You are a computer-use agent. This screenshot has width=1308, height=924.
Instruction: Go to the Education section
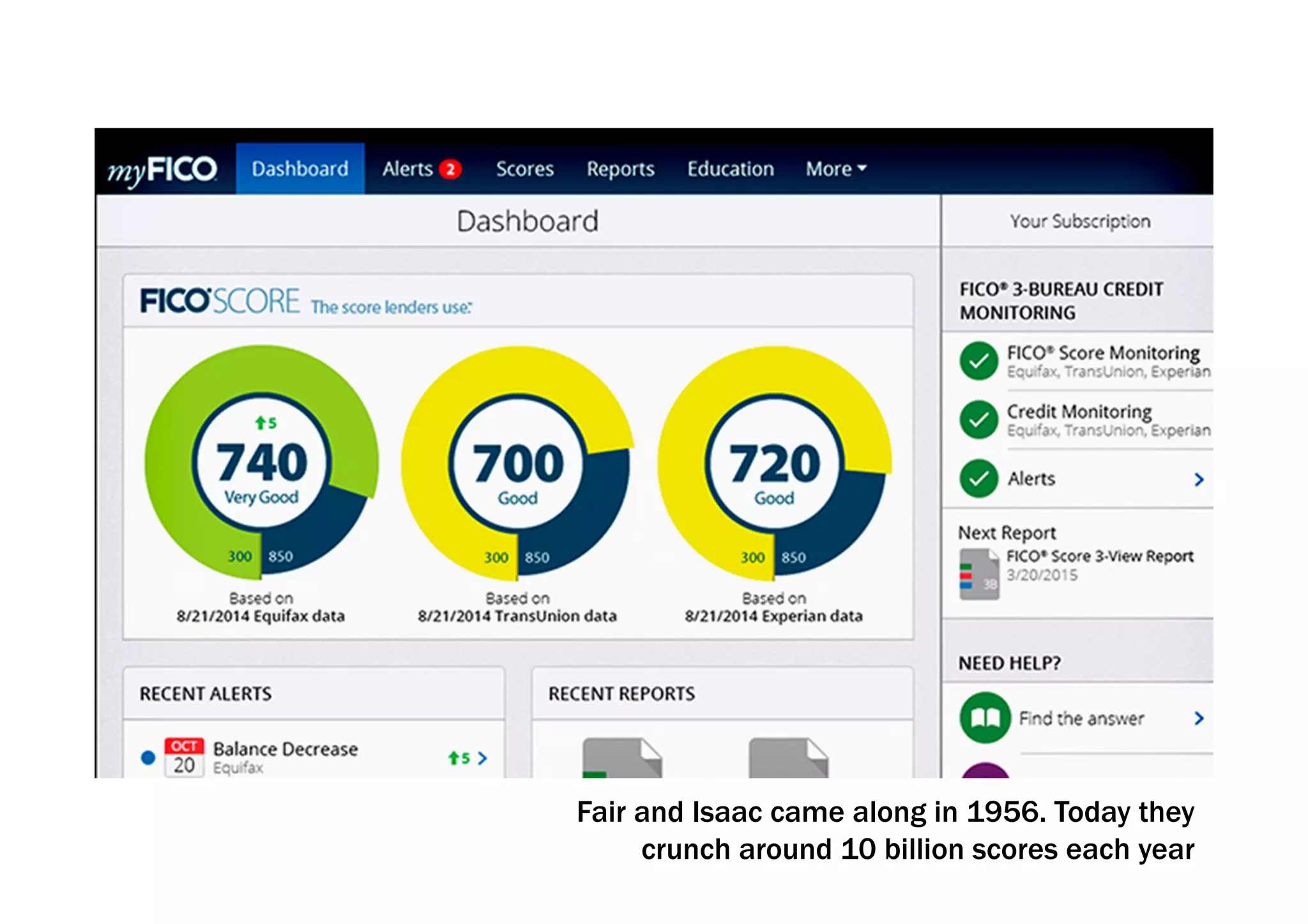pyautogui.click(x=730, y=169)
